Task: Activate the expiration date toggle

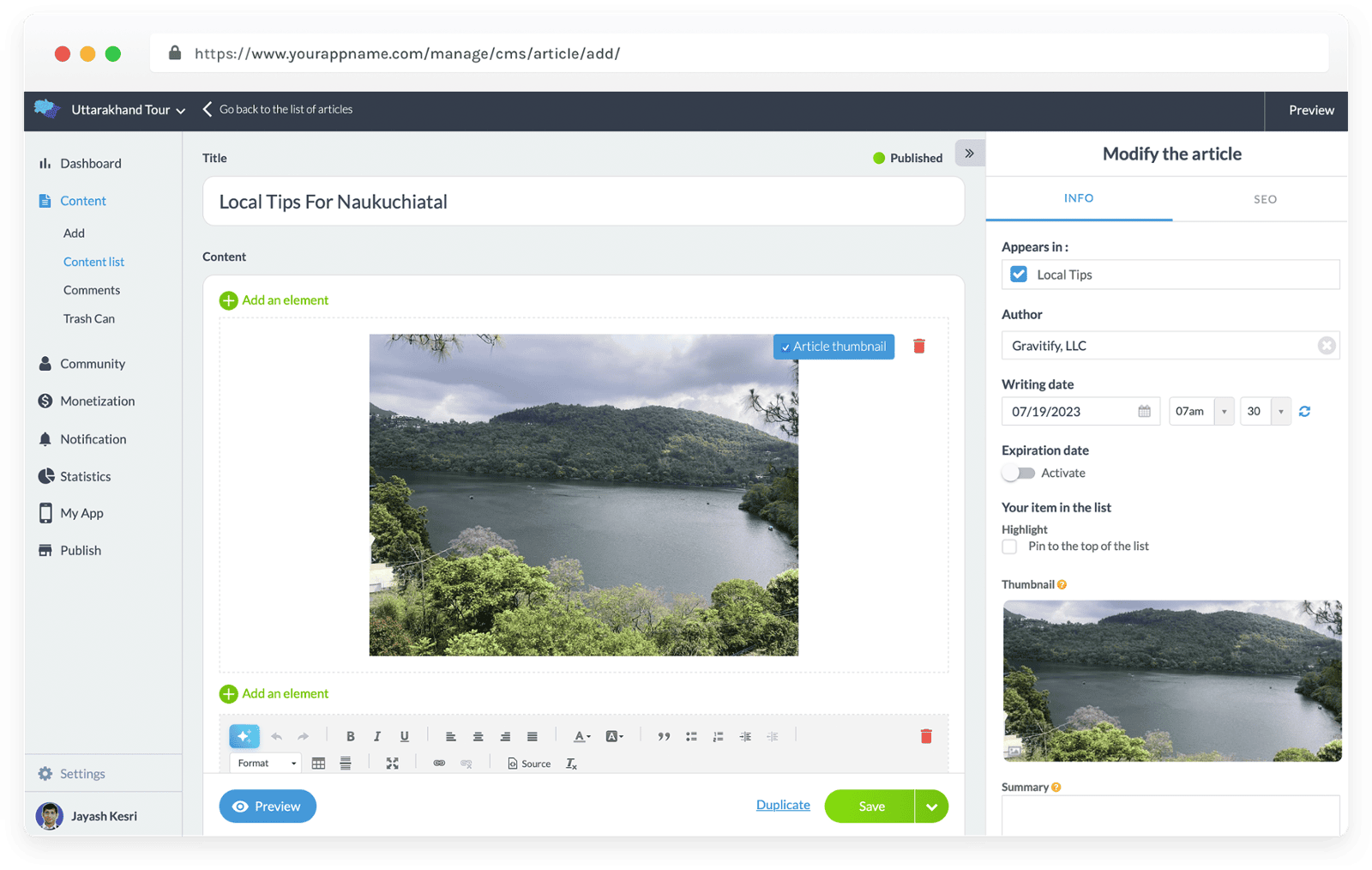Action: coord(1019,474)
